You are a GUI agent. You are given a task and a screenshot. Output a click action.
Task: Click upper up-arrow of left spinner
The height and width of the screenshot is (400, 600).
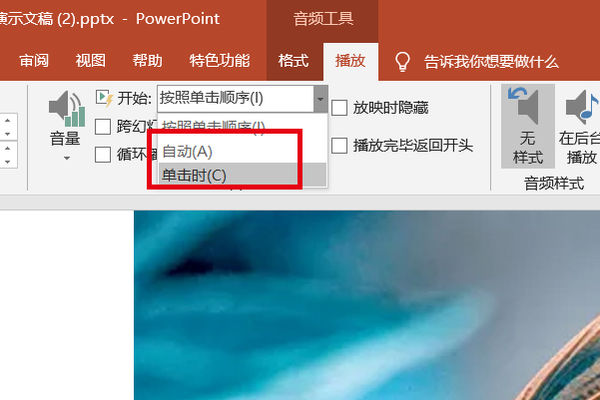pyautogui.click(x=8, y=120)
